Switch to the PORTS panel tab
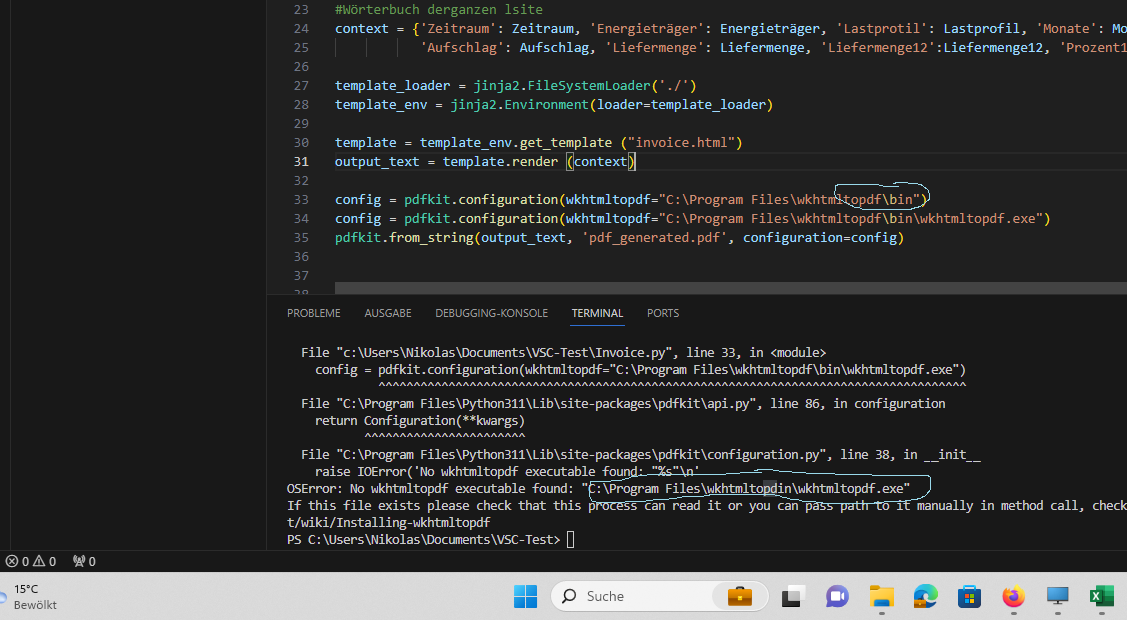 pos(662,313)
